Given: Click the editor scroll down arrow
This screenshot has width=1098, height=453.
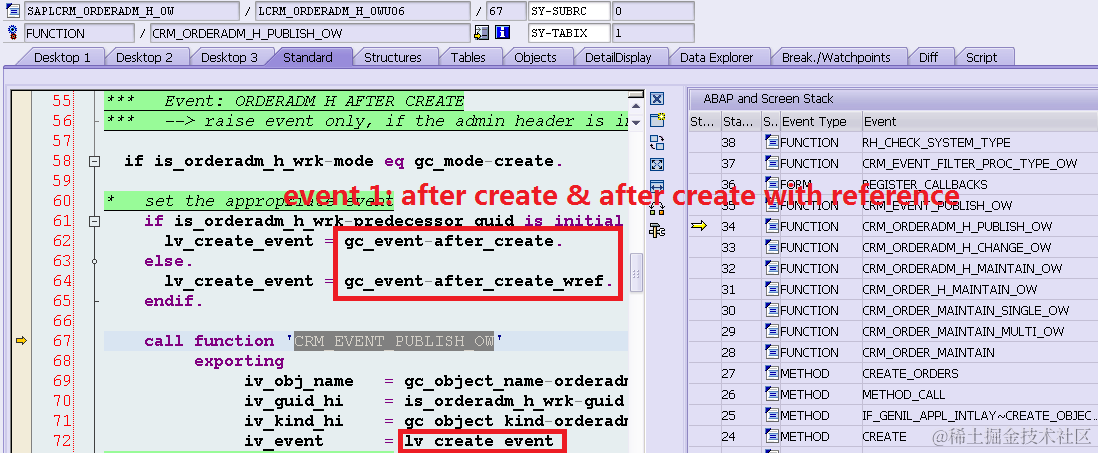Looking at the screenshot, I should pos(636,123).
